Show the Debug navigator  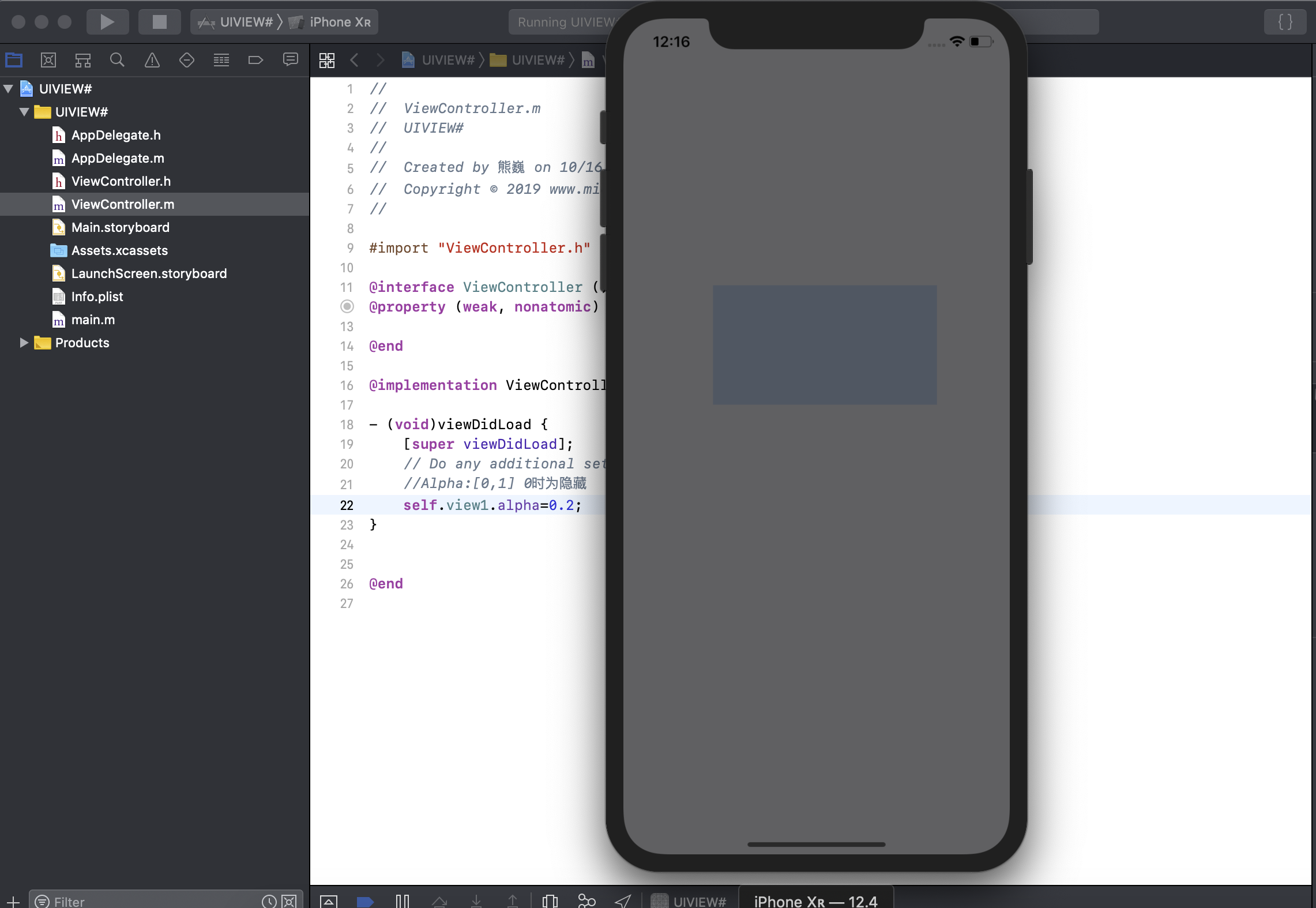tap(221, 60)
